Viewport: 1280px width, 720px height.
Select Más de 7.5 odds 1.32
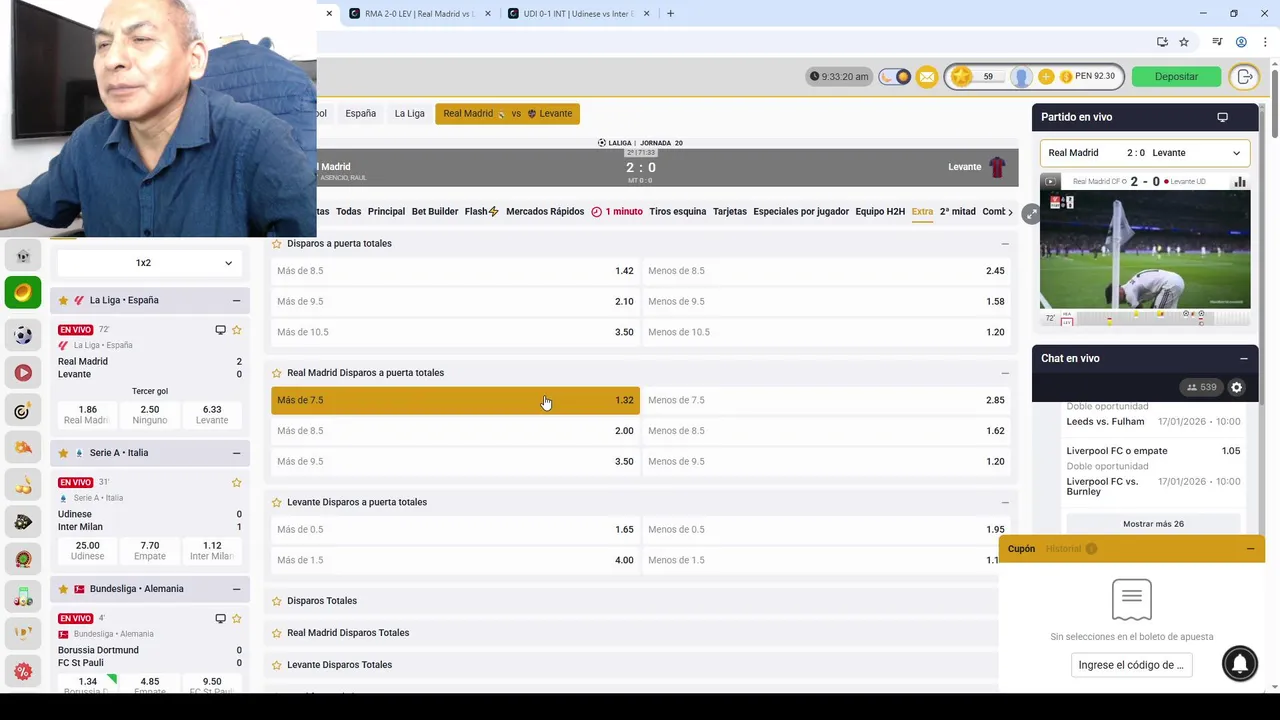(x=455, y=400)
